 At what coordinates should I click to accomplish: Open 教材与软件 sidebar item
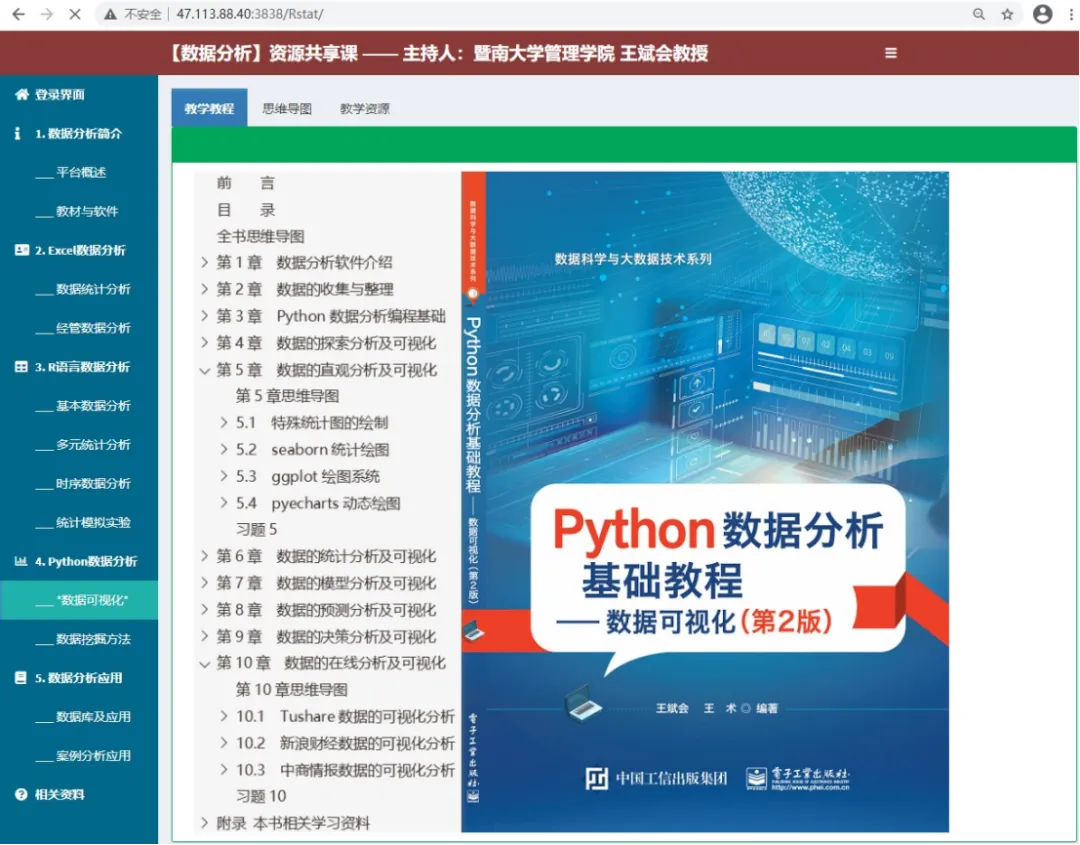(x=79, y=211)
